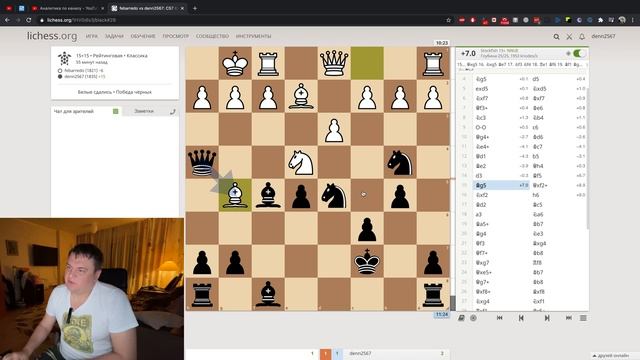Open the ИГРА menu
The width and height of the screenshot is (640, 360).
[92, 36]
